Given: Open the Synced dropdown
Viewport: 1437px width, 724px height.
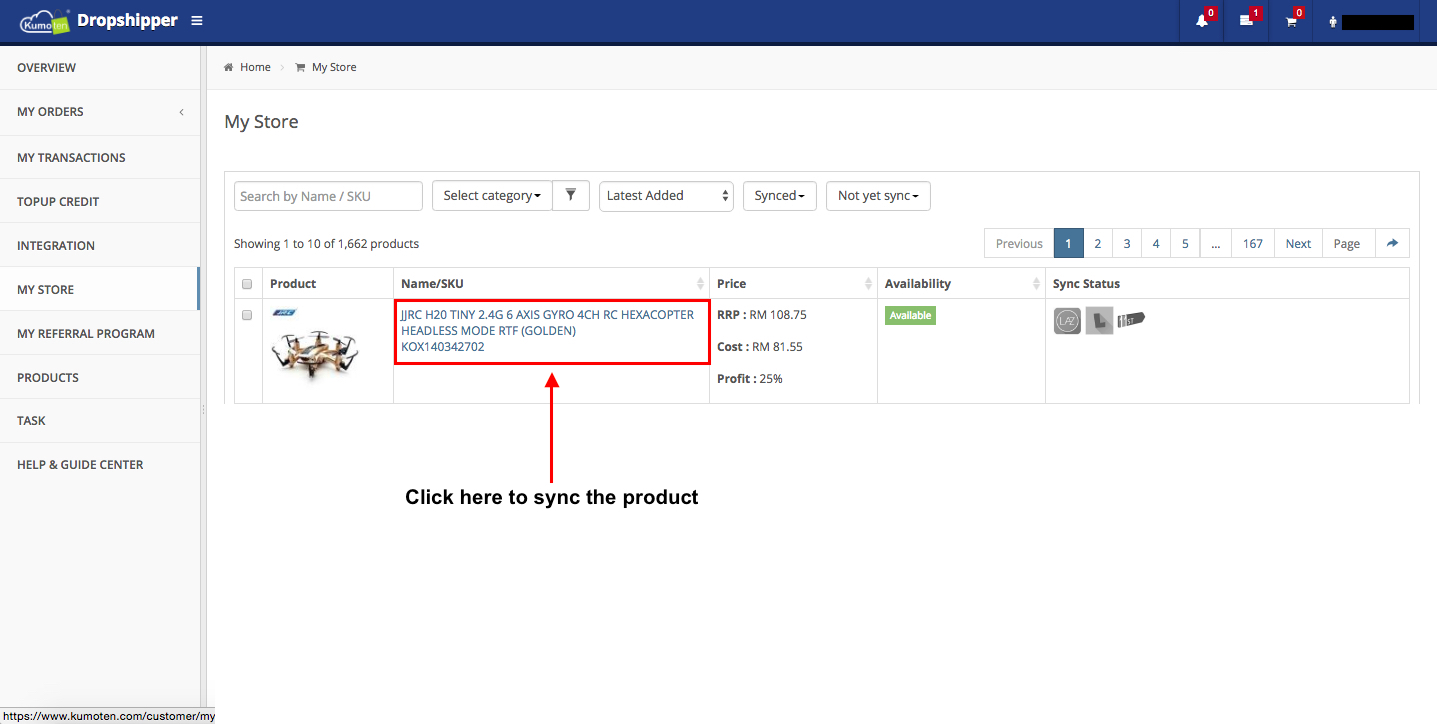Looking at the screenshot, I should click(780, 196).
